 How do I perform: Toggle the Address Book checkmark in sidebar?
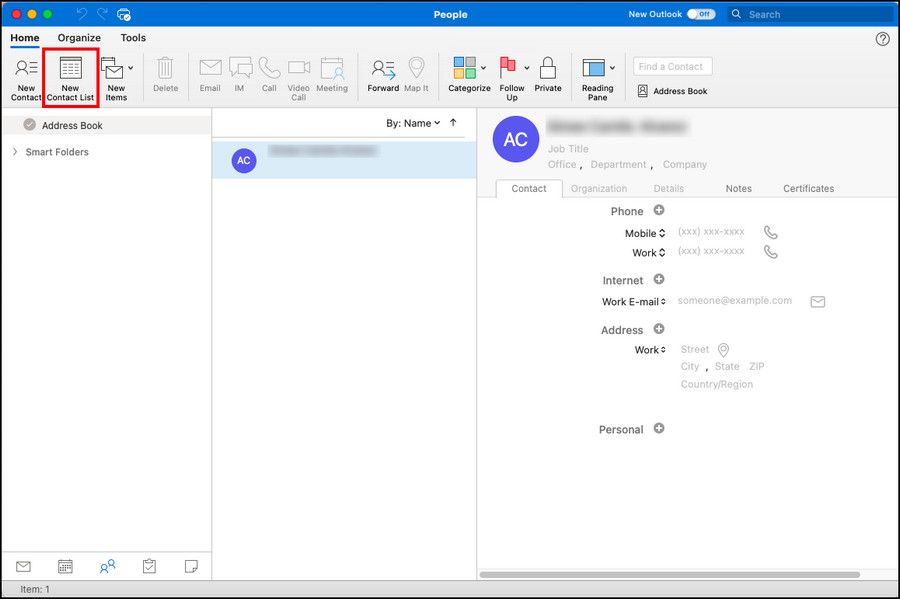29,125
